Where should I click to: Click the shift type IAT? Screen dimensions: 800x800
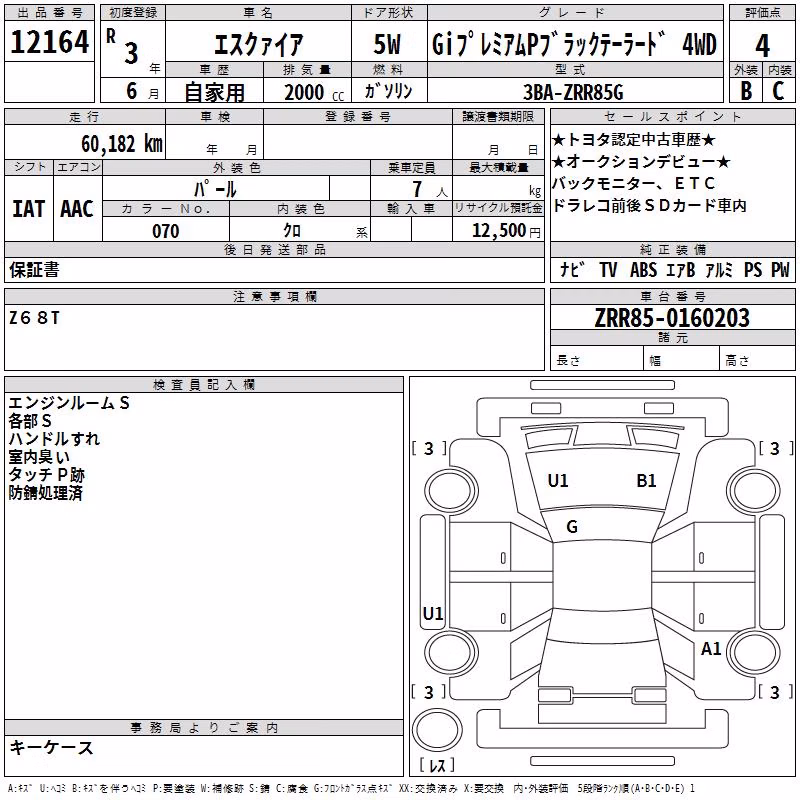(x=29, y=209)
